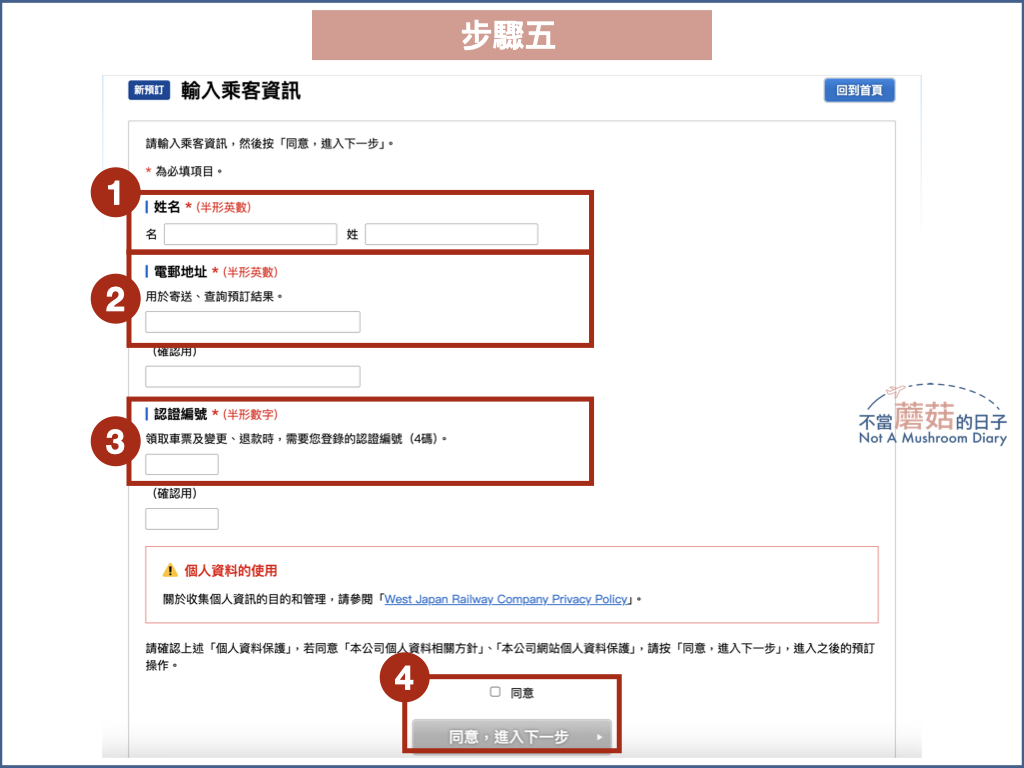
Task: Click the warning triangle in 個人資料的使用 box
Action: pyautogui.click(x=170, y=570)
